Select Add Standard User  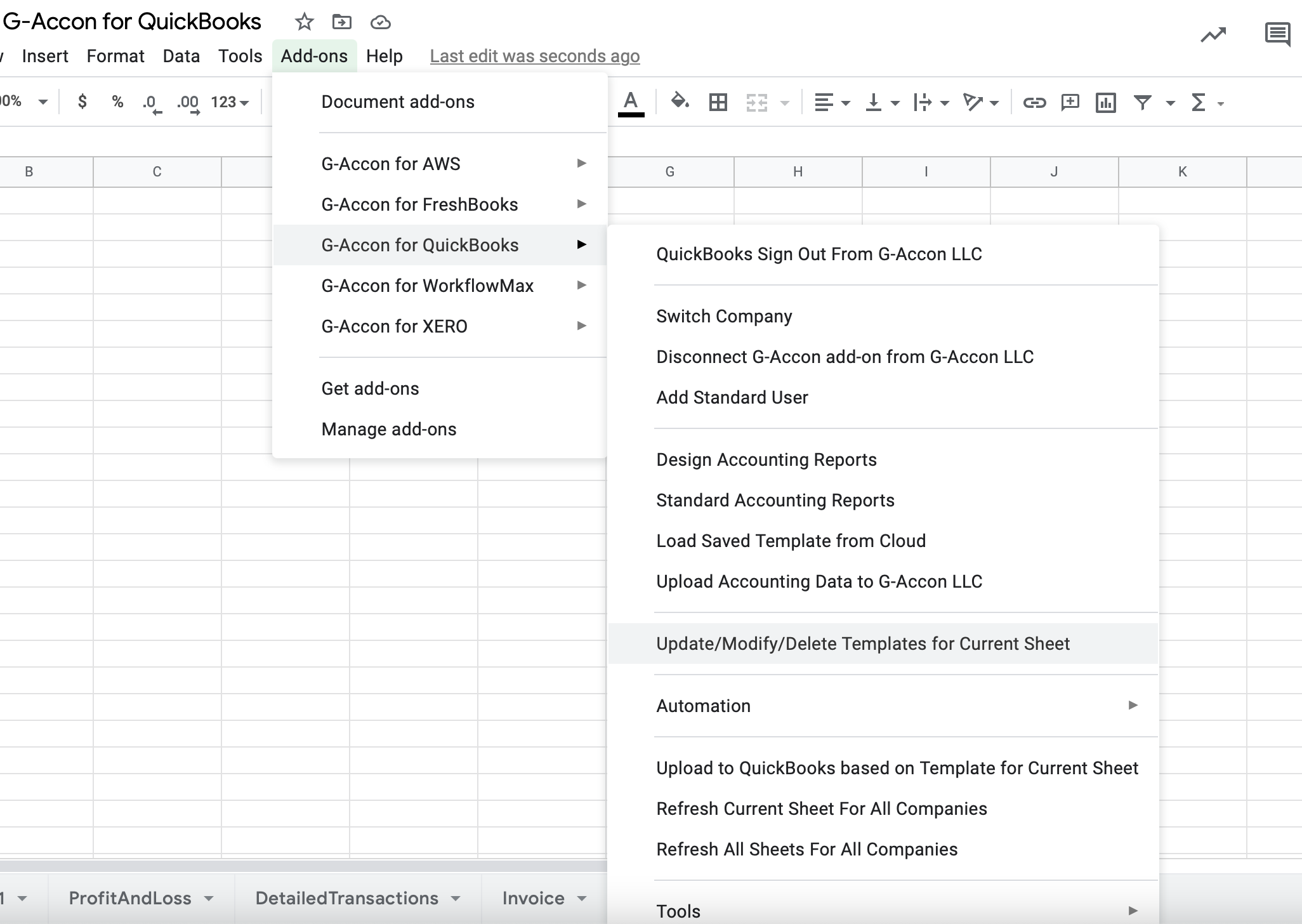pos(883,397)
